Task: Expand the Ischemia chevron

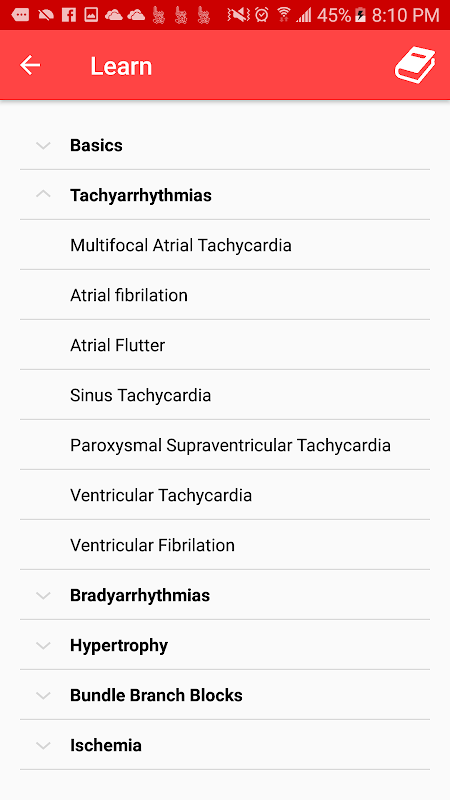Action: pyautogui.click(x=44, y=745)
